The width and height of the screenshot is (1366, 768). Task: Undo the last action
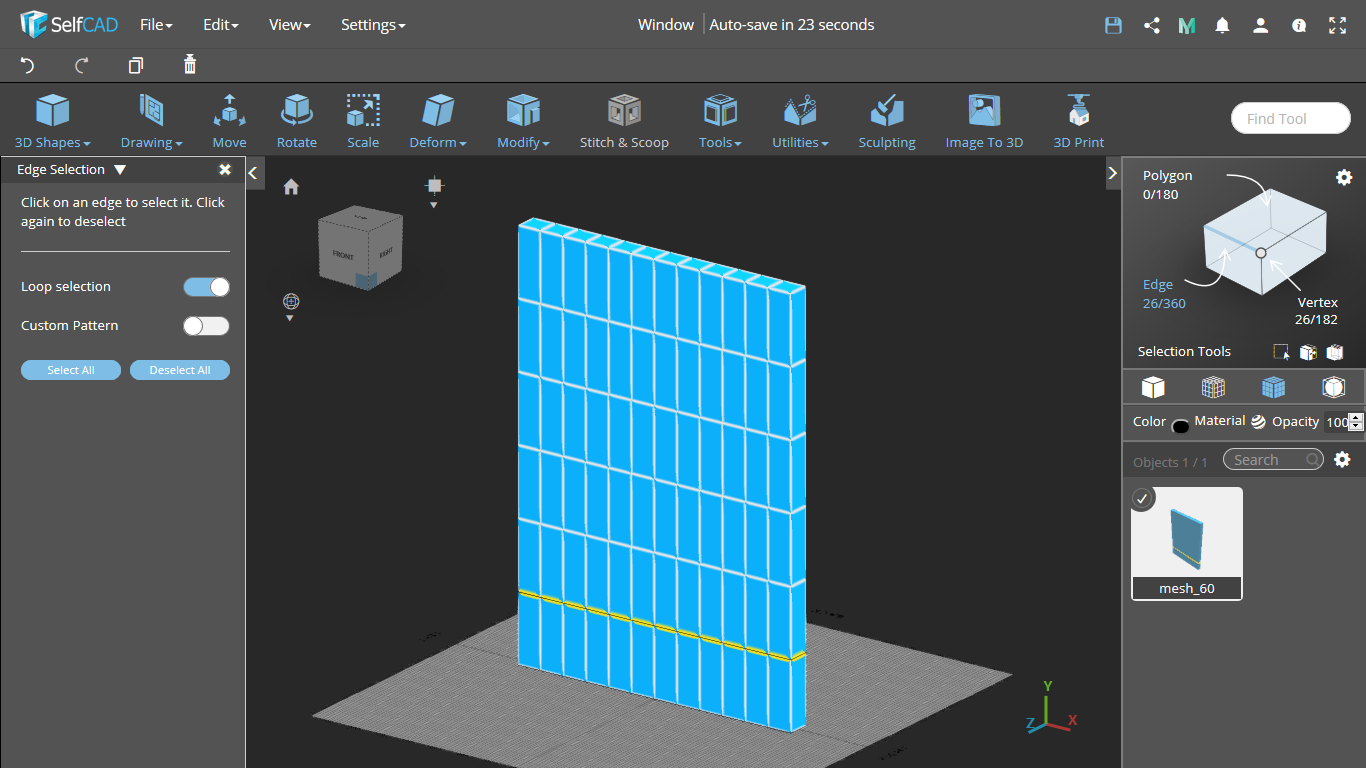[x=27, y=65]
